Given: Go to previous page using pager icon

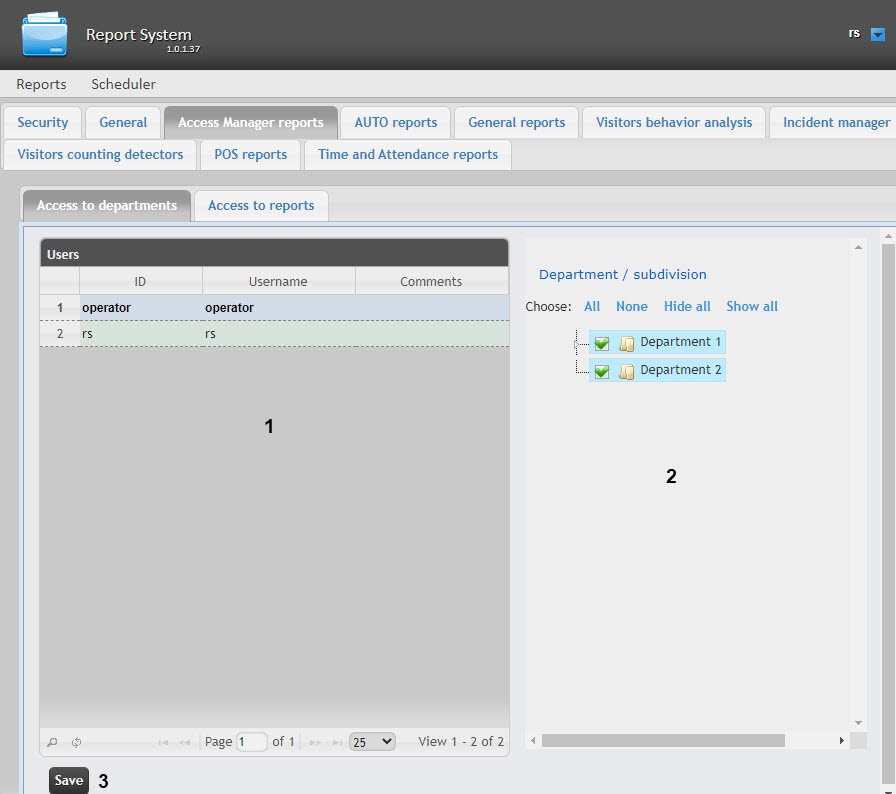Looking at the screenshot, I should [x=184, y=742].
